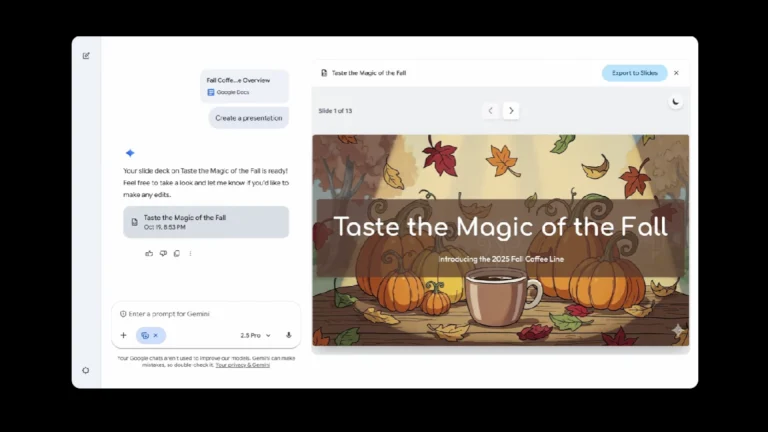
Task: Remove the selected tool chip in prompt box
Action: [x=156, y=336]
